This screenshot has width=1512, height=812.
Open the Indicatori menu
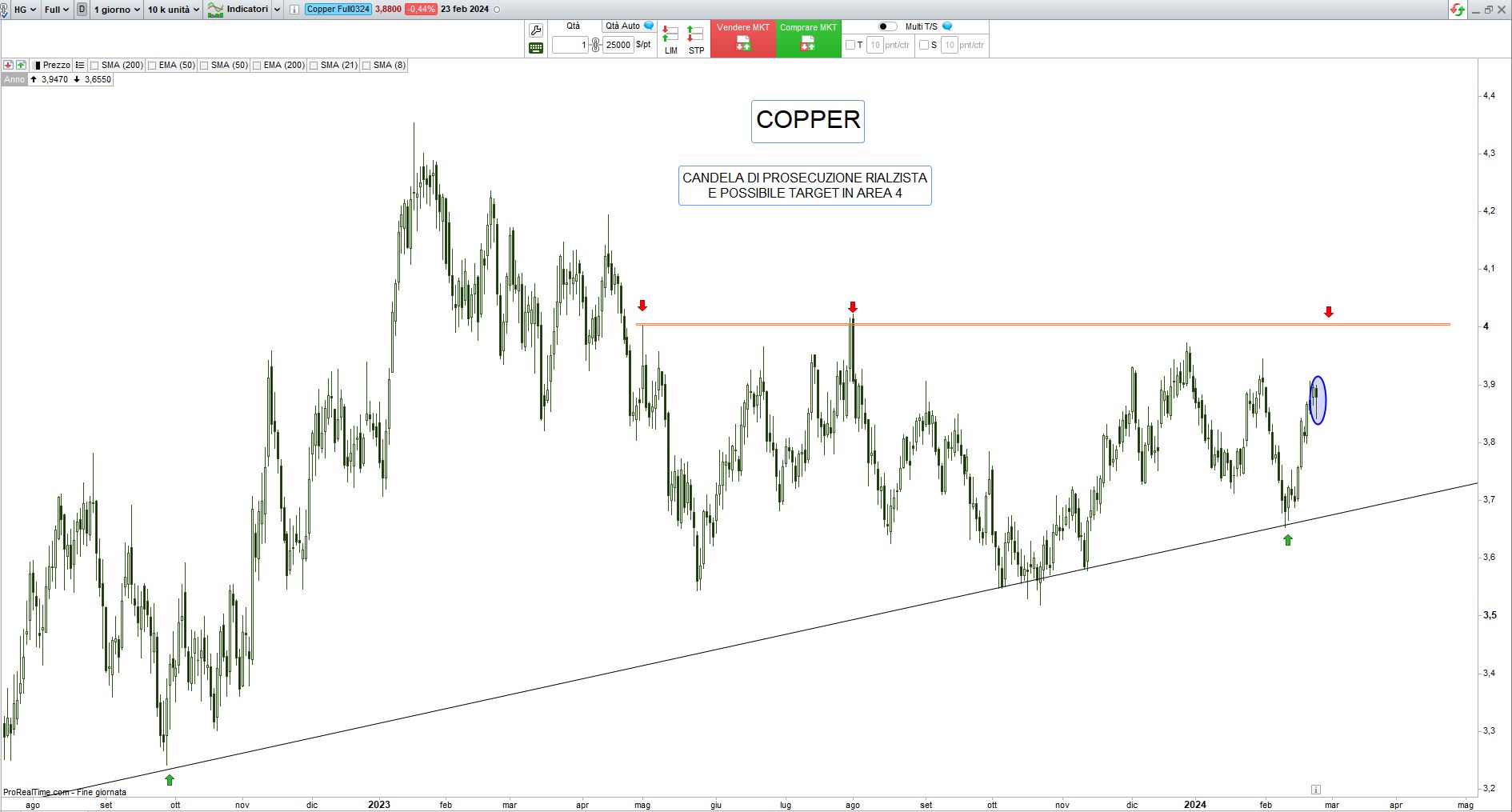243,10
